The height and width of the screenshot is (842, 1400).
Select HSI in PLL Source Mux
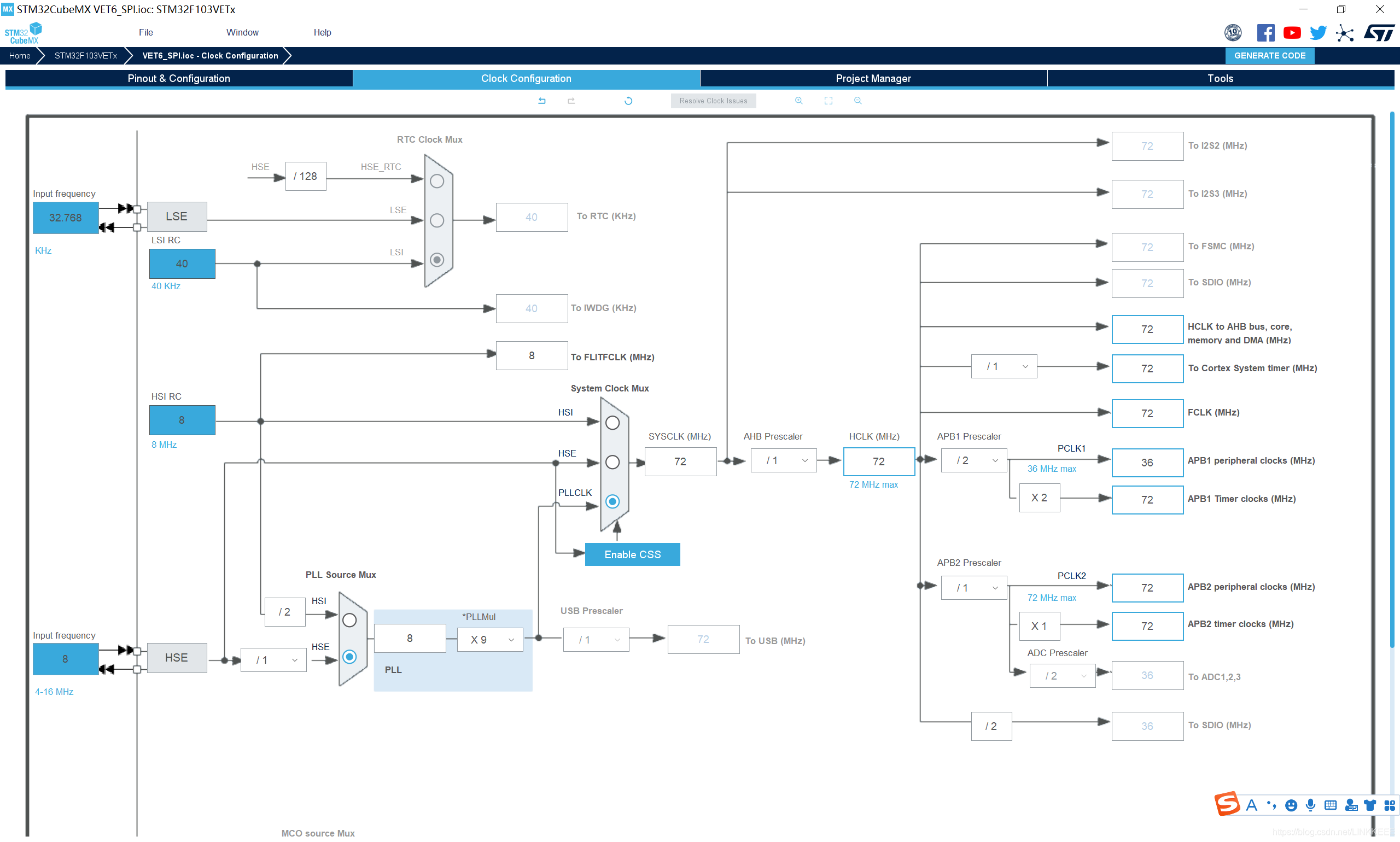click(349, 620)
